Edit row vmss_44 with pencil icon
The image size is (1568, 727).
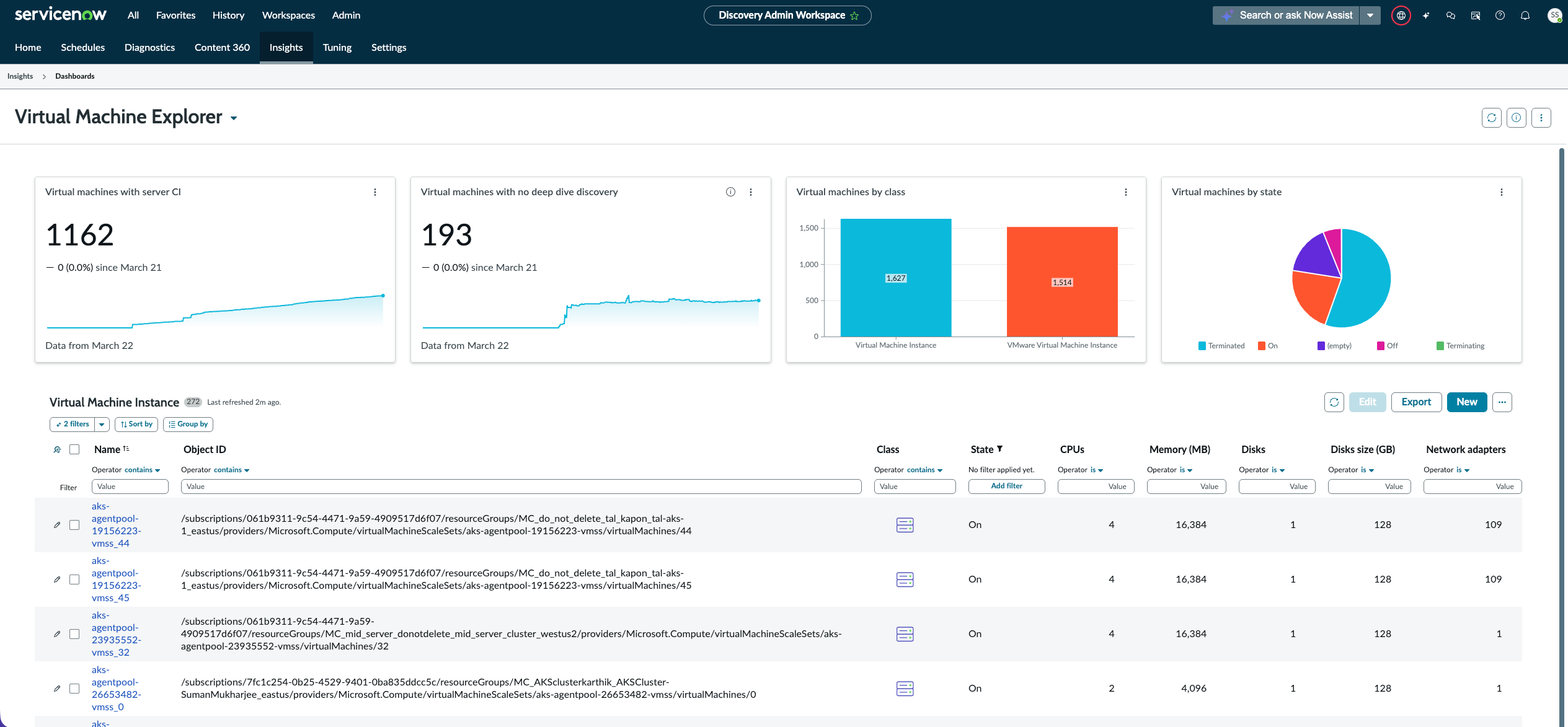click(x=57, y=525)
